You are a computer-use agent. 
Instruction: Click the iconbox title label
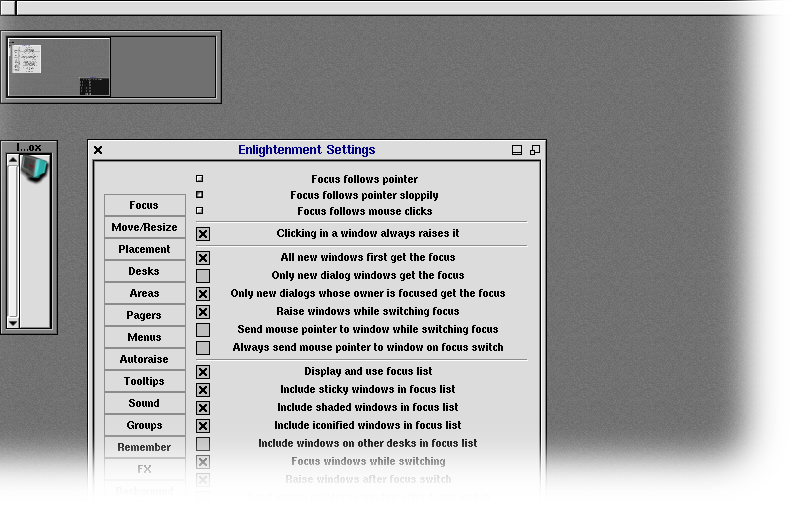[29, 149]
